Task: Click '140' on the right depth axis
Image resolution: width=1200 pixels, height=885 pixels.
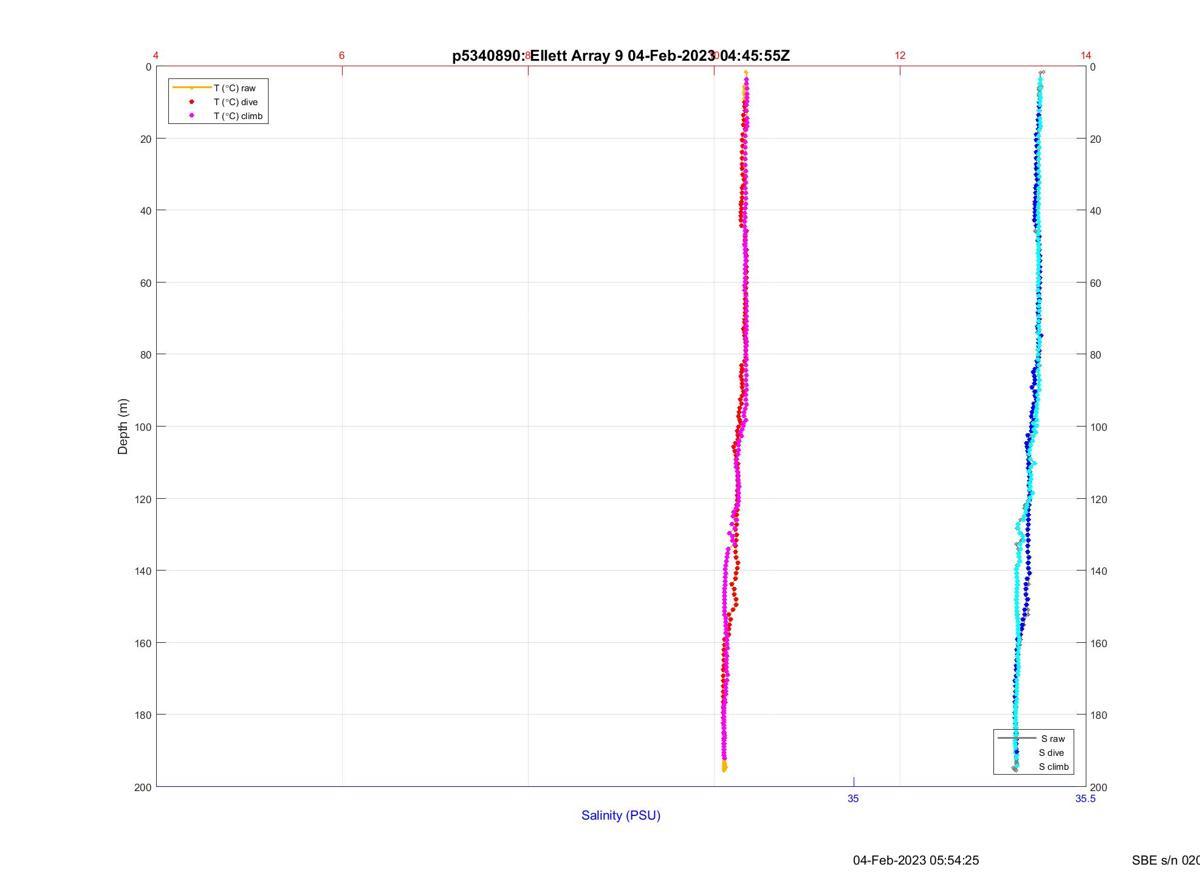Action: click(x=1099, y=571)
